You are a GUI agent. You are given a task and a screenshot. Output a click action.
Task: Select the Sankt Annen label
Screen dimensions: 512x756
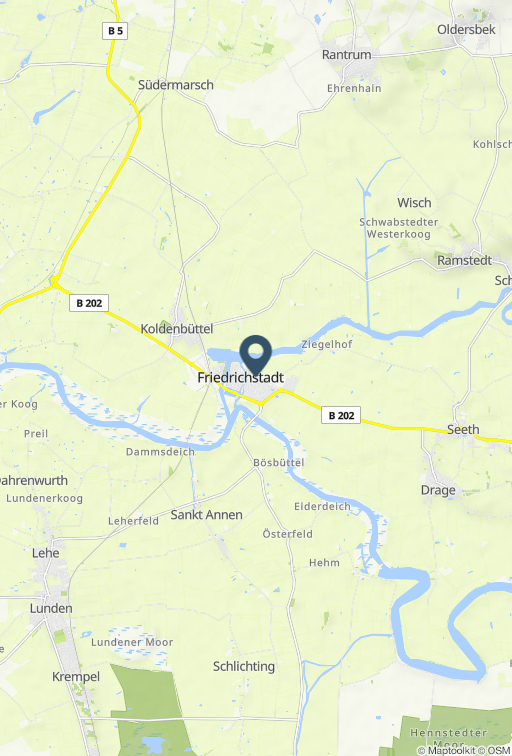tap(206, 514)
